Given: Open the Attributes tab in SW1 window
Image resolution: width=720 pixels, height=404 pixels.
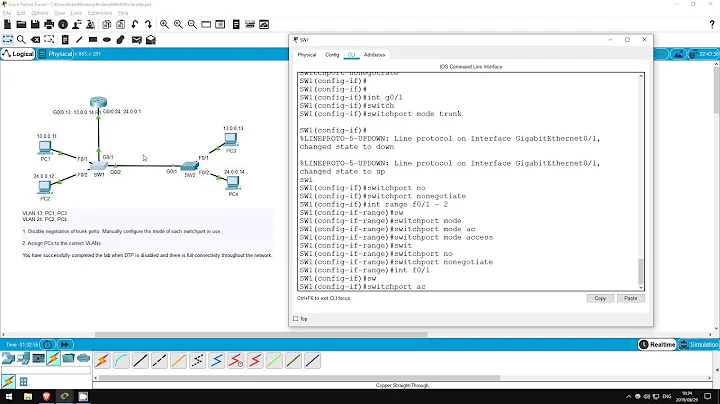Looking at the screenshot, I should [x=374, y=55].
